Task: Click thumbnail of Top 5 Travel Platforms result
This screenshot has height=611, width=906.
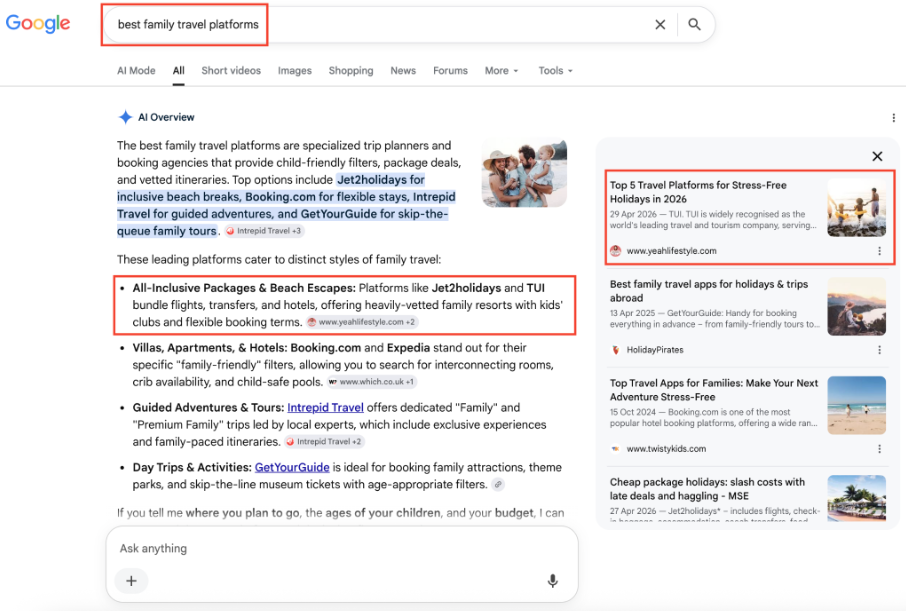Action: pos(856,208)
